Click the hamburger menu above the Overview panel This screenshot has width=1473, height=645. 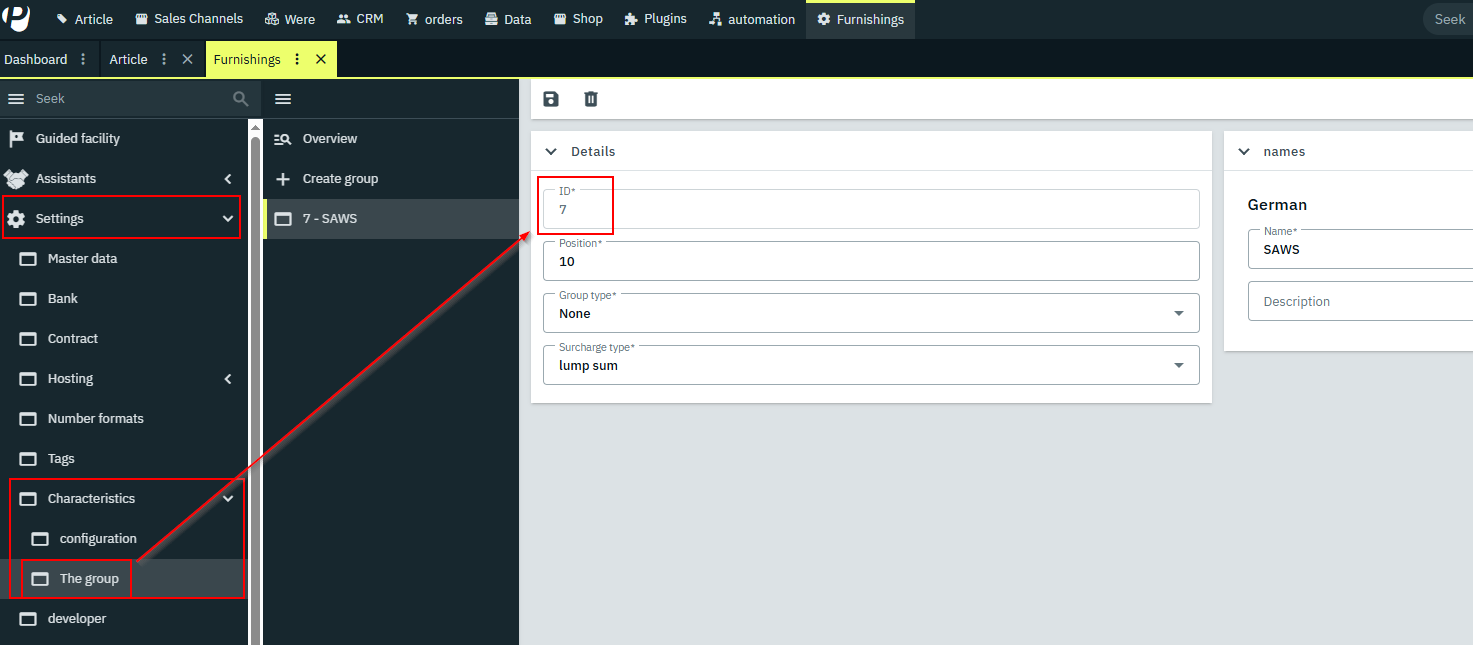[283, 98]
